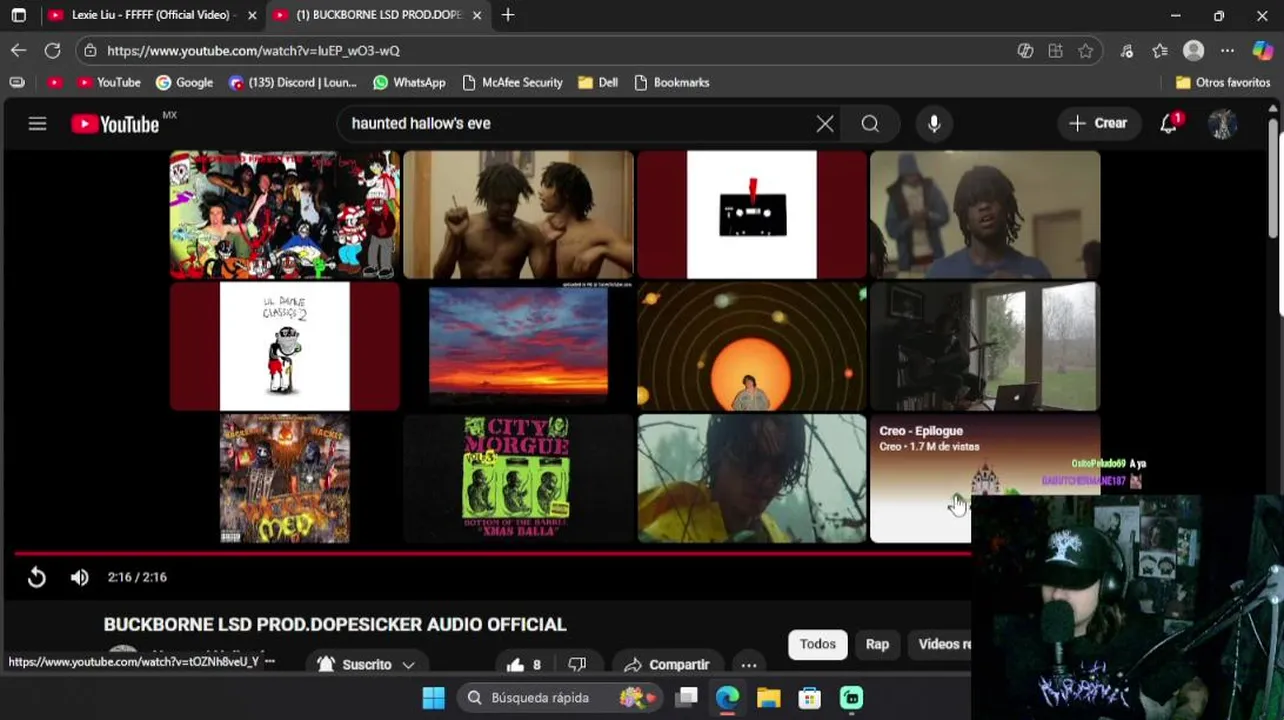Start voice search with the microphone
Image resolution: width=1284 pixels, height=720 pixels.
tap(934, 124)
